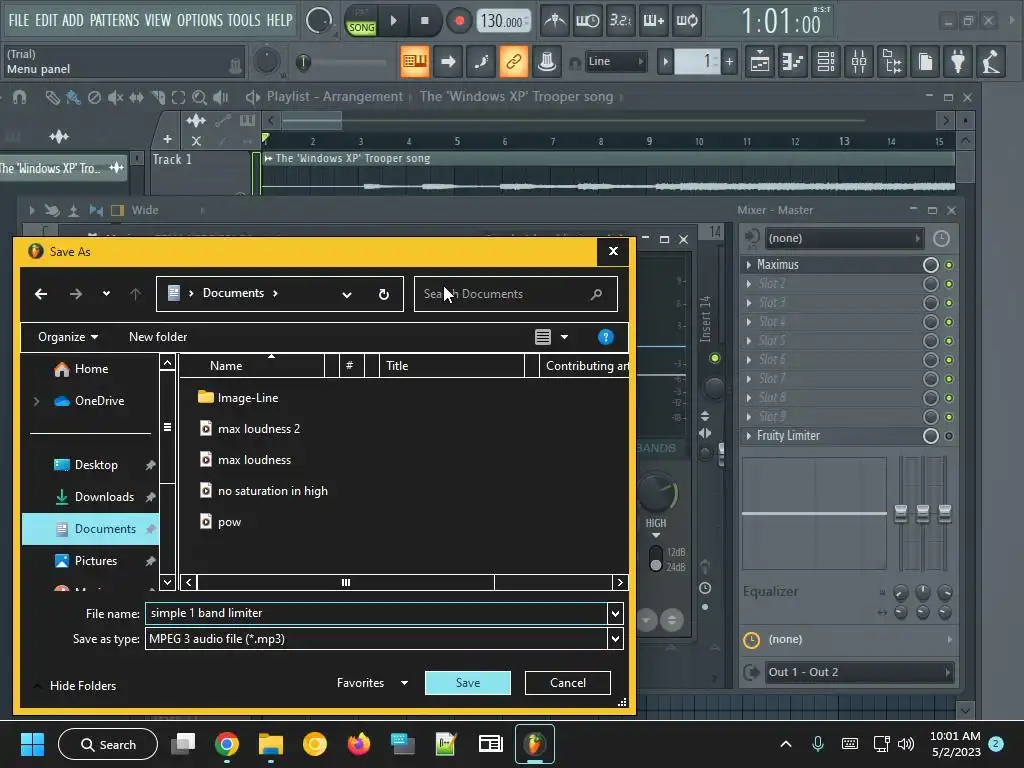Image resolution: width=1024 pixels, height=768 pixels.
Task: Click New folder button
Action: (158, 337)
